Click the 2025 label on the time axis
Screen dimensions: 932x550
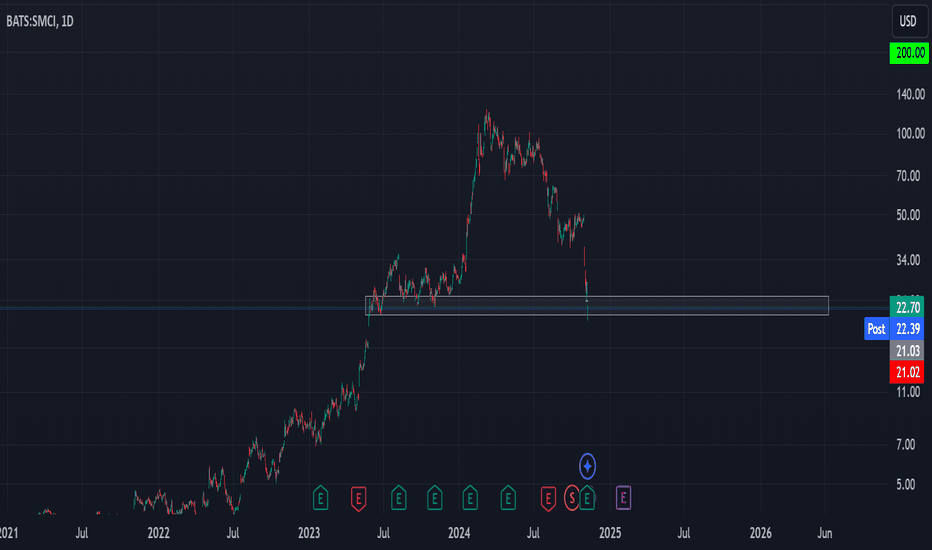610,533
